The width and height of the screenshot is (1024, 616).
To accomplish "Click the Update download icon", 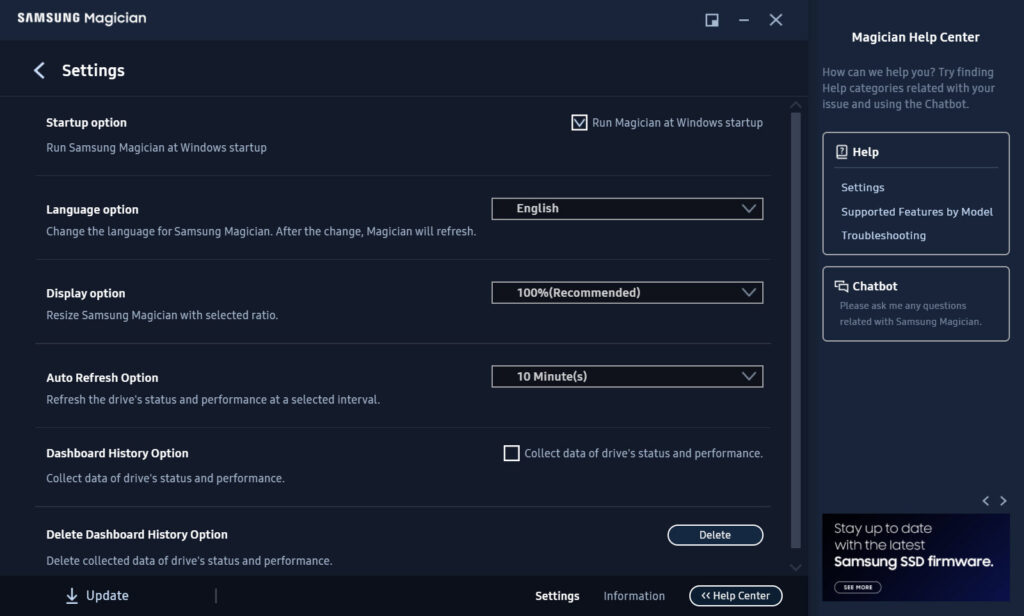I will 72,596.
